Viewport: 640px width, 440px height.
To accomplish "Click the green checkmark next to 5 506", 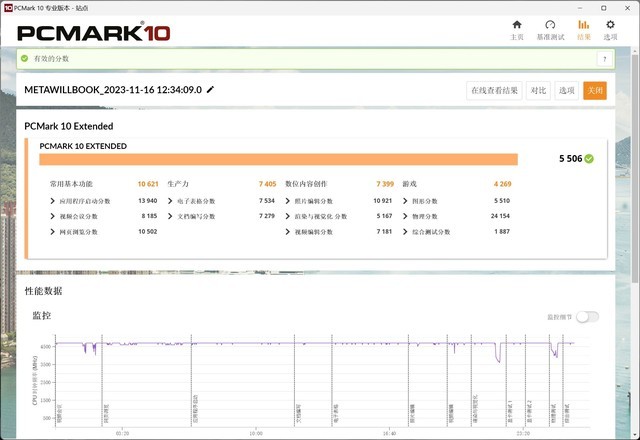I will (x=589, y=158).
